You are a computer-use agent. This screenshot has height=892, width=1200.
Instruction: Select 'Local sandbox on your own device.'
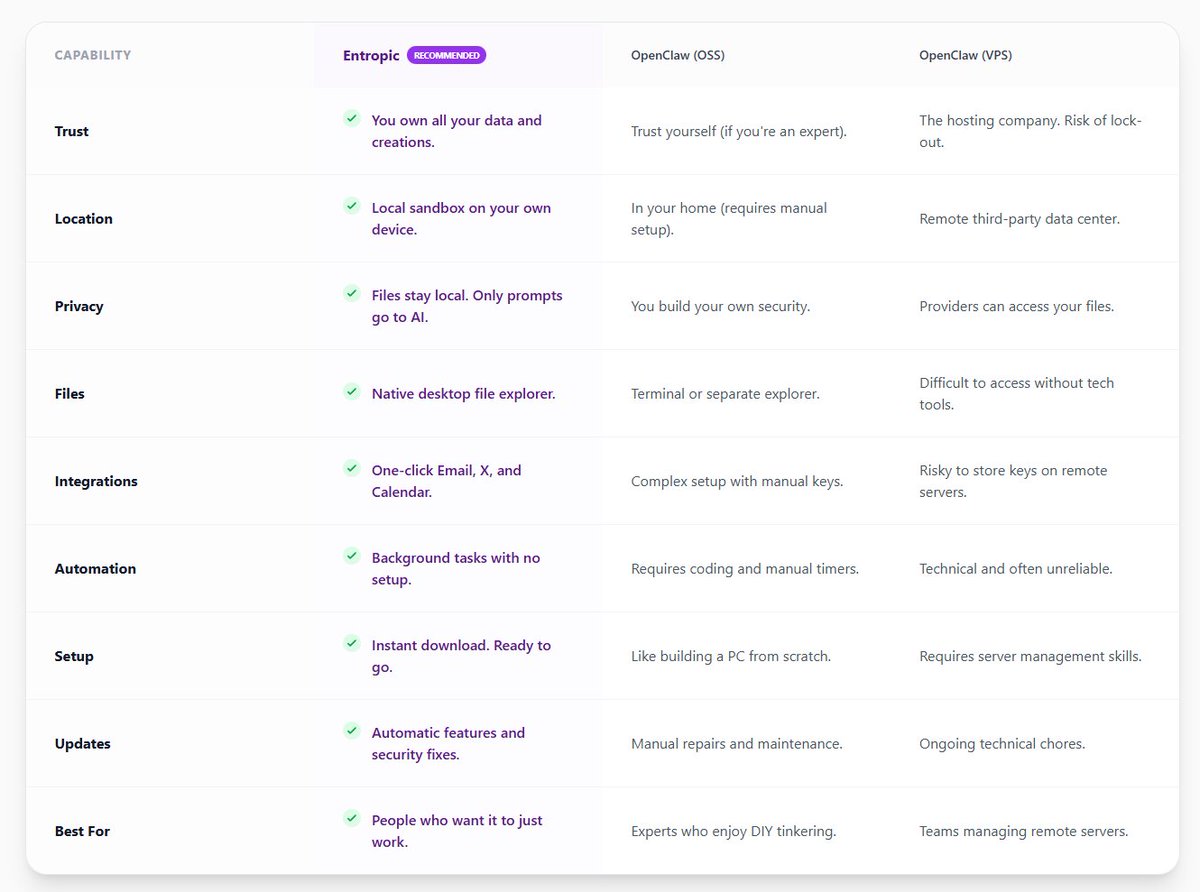[461, 219]
